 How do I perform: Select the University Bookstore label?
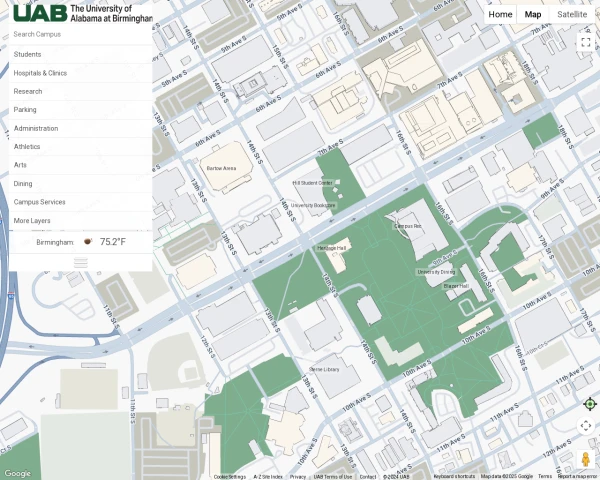click(313, 206)
